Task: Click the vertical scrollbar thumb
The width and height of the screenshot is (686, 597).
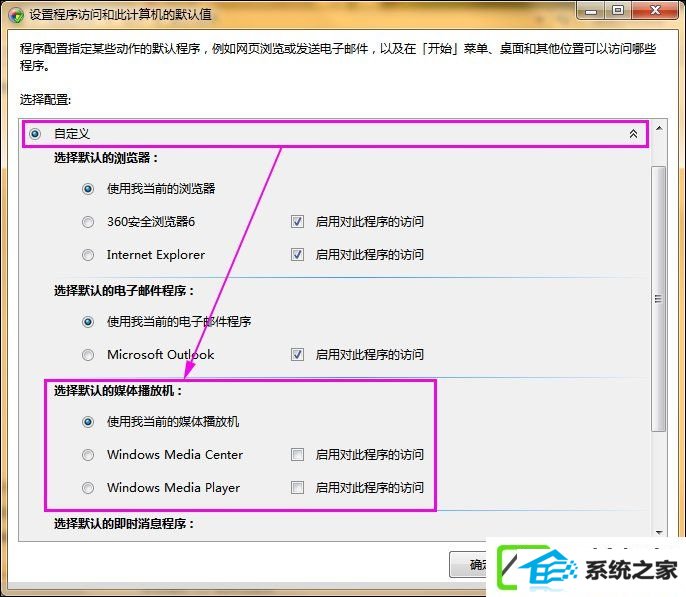Action: (658, 299)
